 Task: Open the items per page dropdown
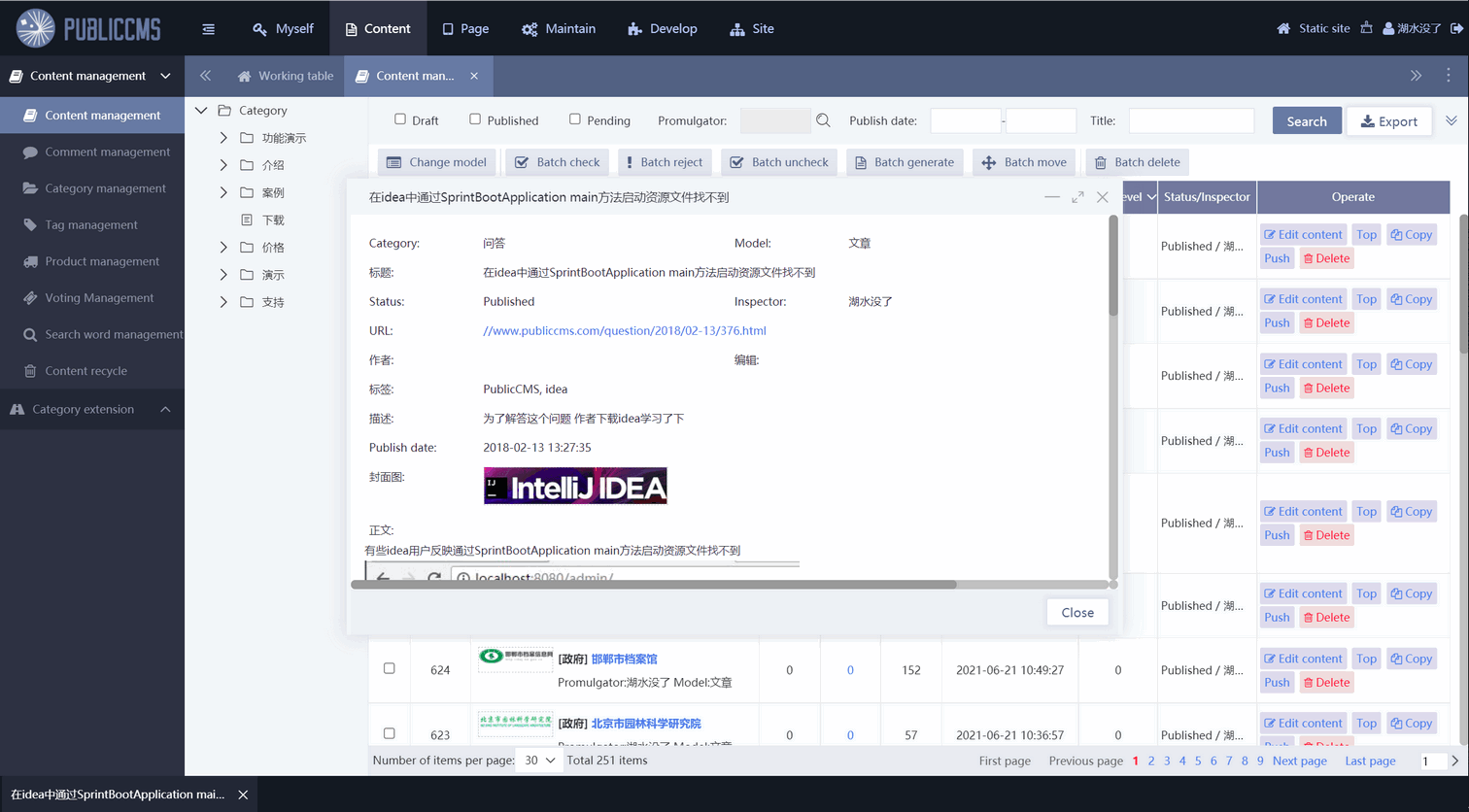pyautogui.click(x=540, y=761)
